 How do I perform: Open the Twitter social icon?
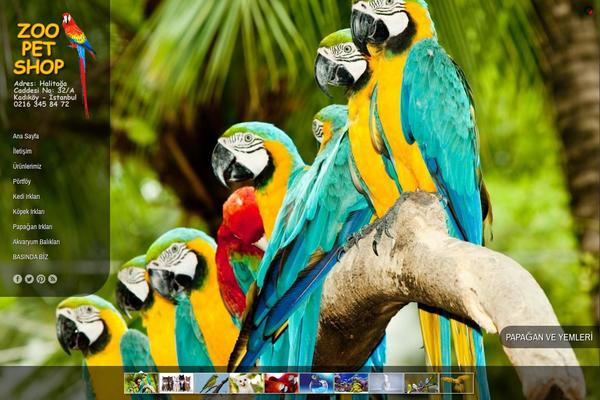(x=29, y=279)
